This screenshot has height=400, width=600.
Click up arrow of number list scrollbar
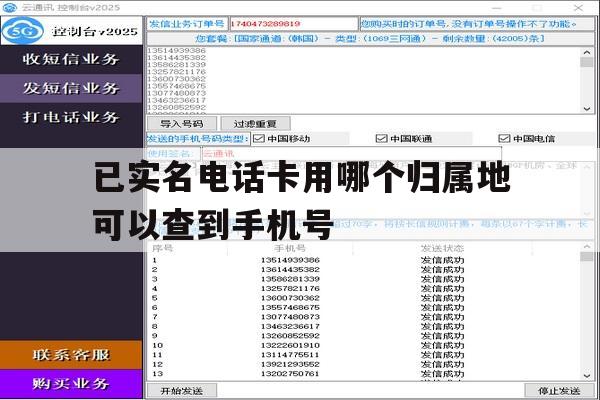587,52
